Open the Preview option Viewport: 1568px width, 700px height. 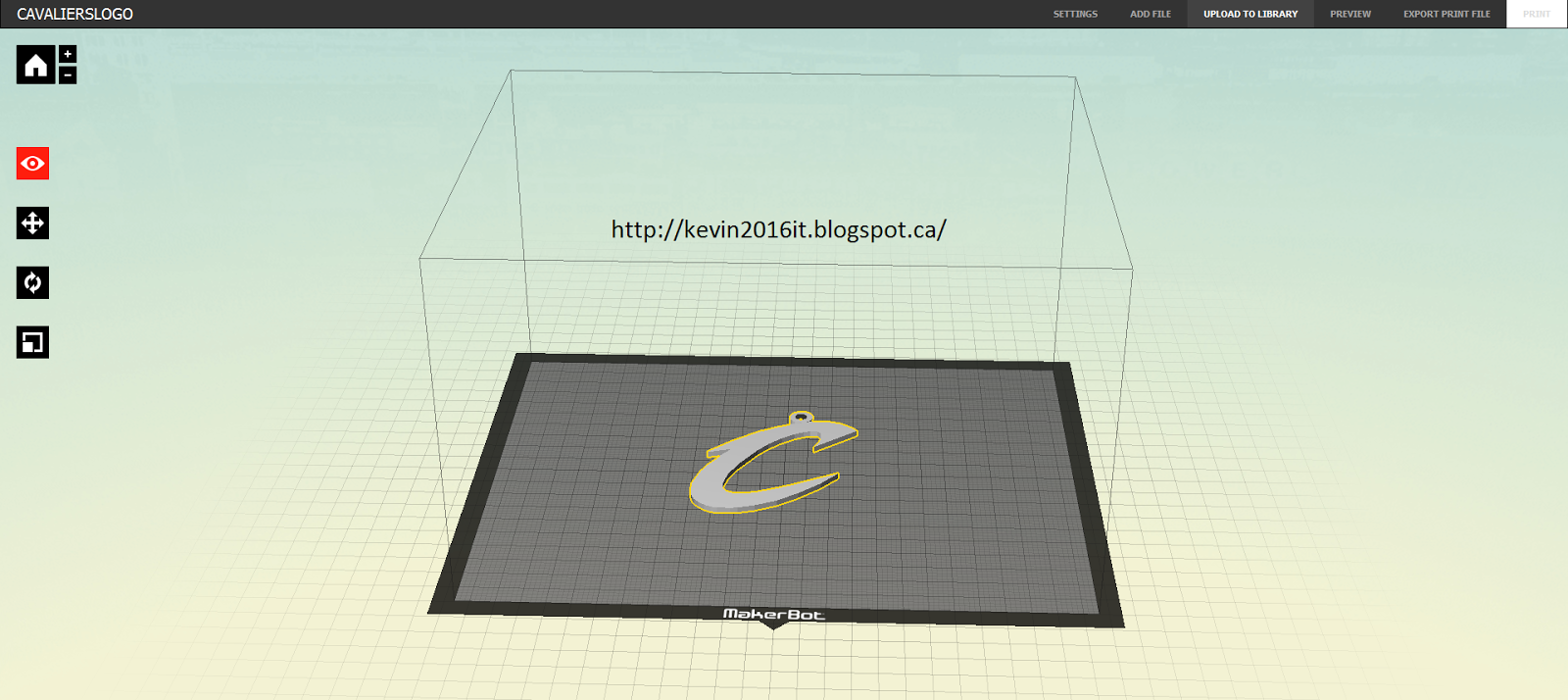[1350, 14]
